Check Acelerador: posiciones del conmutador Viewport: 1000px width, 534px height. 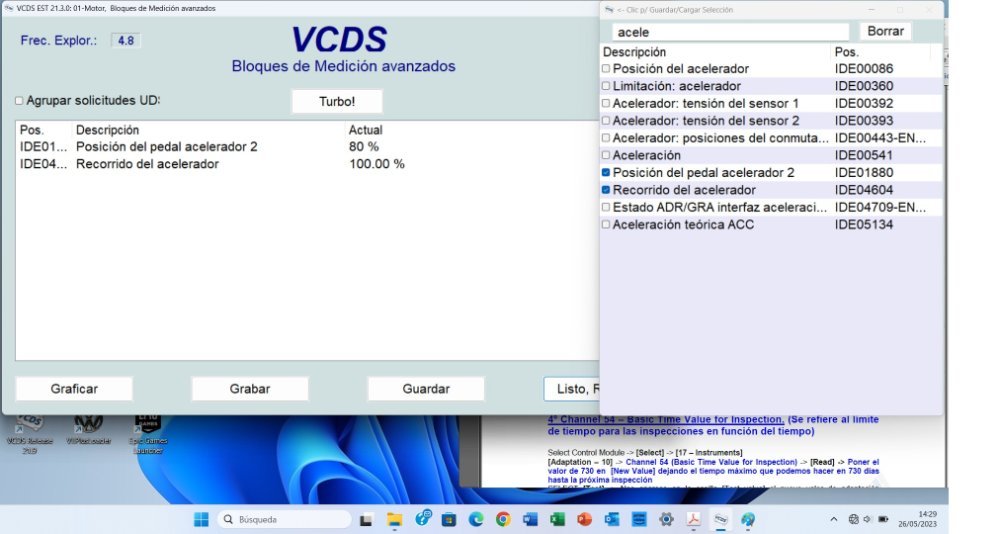[606, 138]
